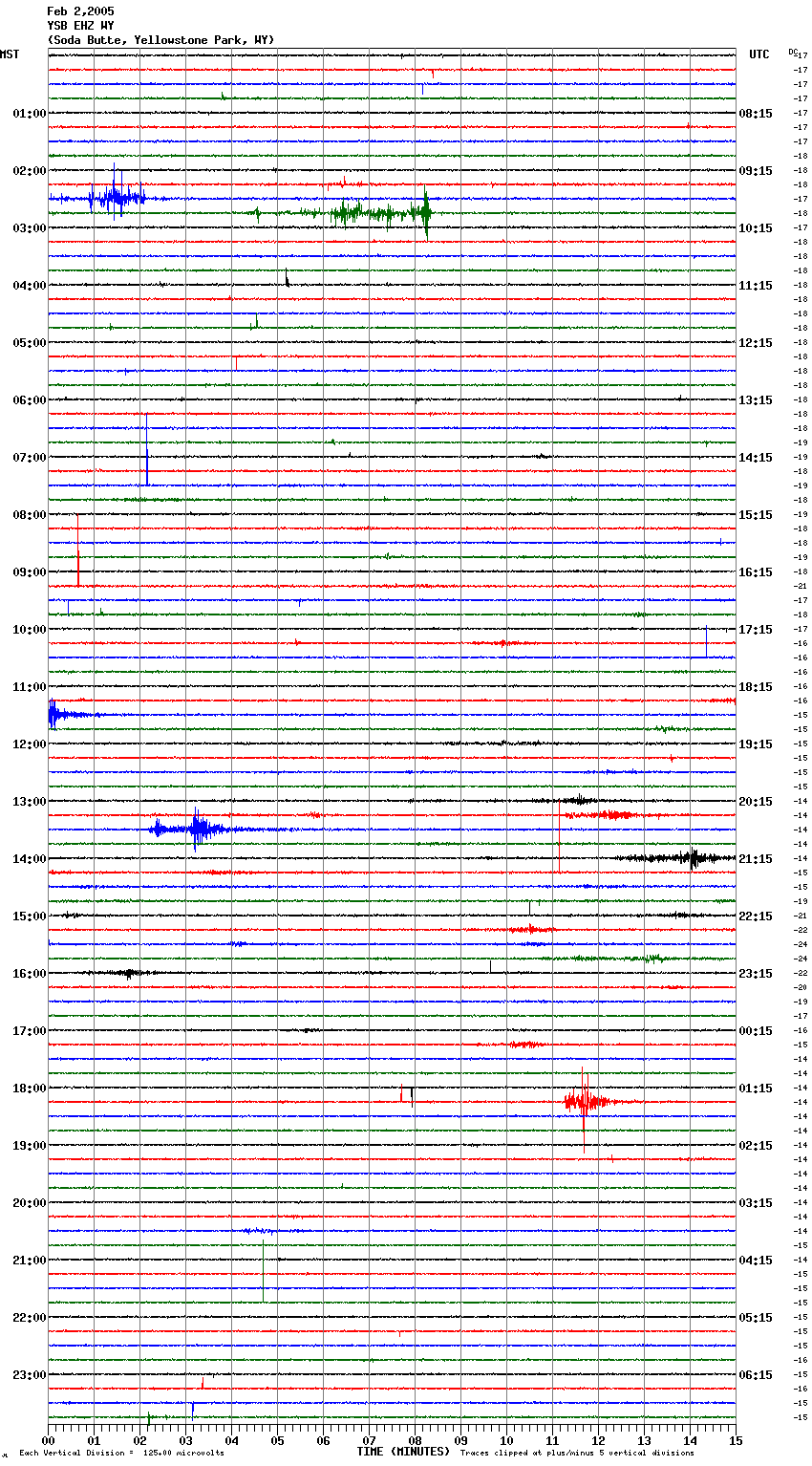The width and height of the screenshot is (812, 1466).
Task: Click the 12:15 UTC time label
Action: pos(756,343)
